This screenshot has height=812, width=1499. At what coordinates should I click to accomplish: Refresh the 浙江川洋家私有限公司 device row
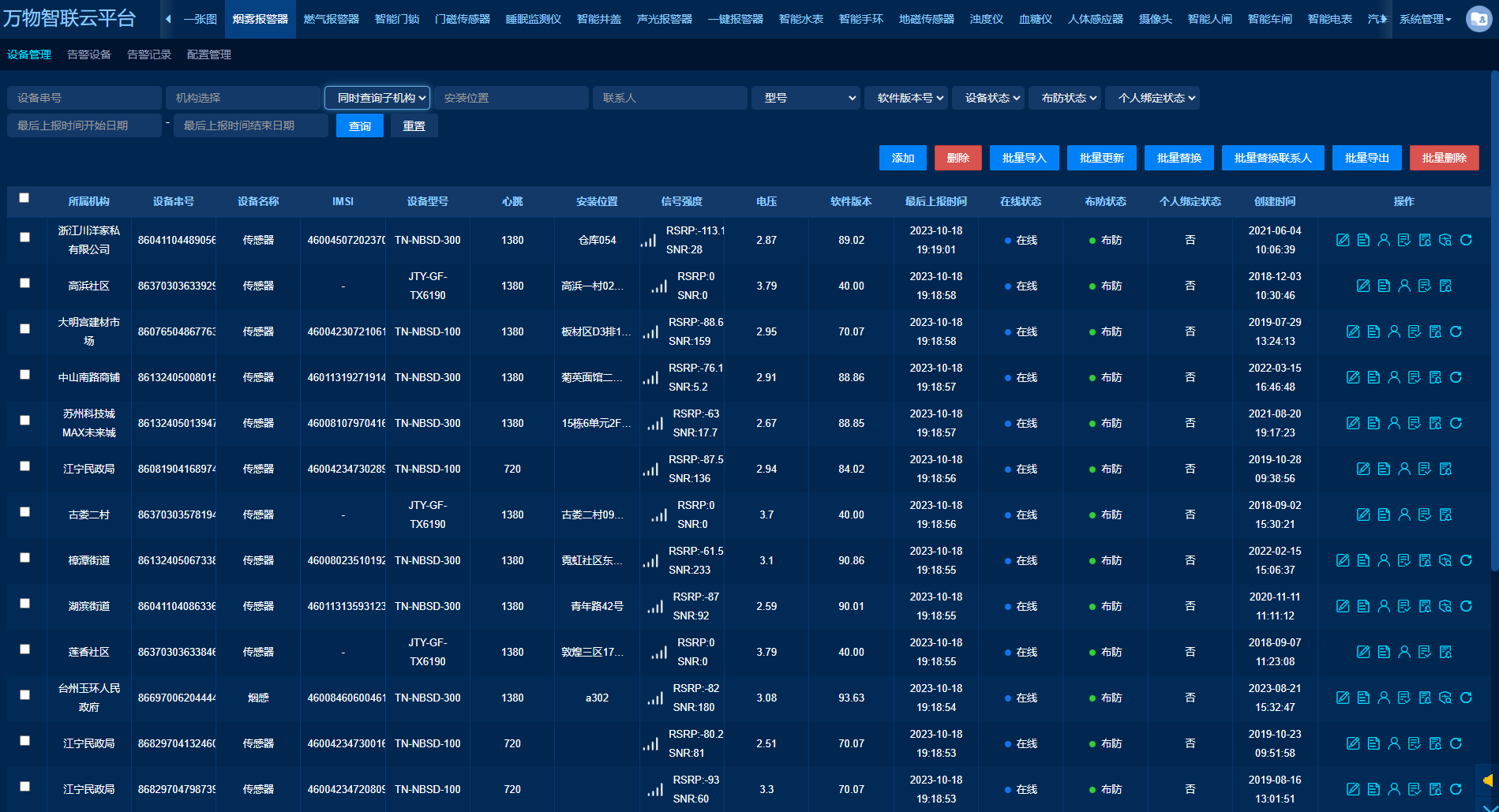1466,240
